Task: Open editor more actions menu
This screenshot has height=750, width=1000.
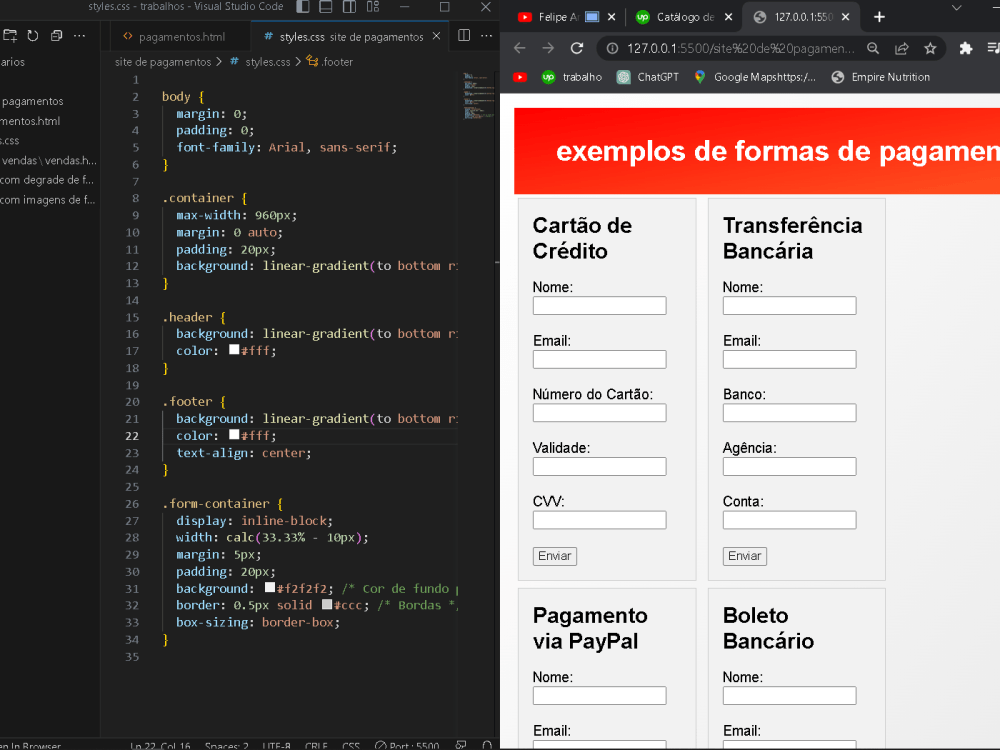Action: coord(487,36)
